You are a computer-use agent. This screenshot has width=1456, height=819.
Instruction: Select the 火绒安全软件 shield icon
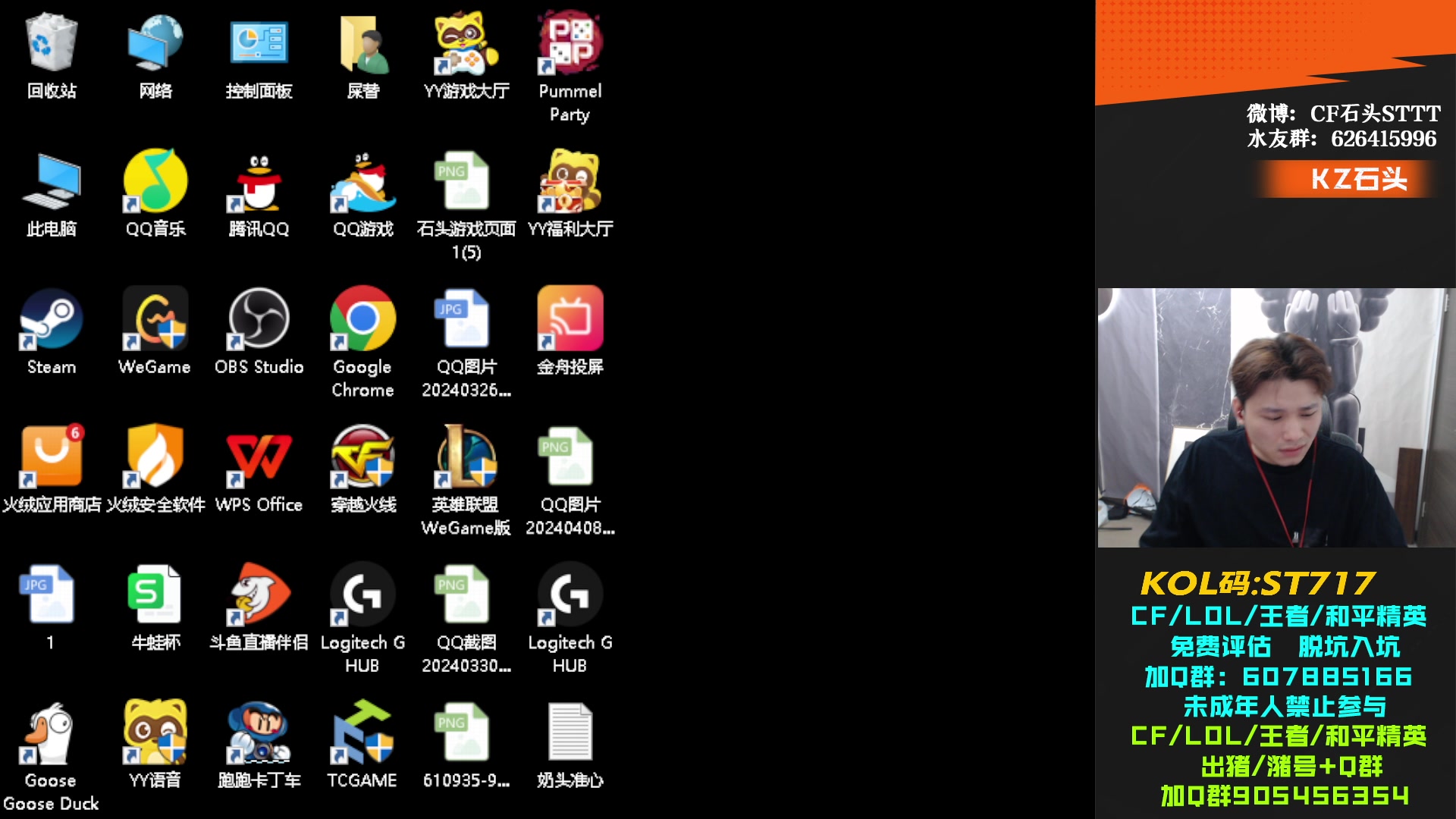pyautogui.click(x=155, y=457)
